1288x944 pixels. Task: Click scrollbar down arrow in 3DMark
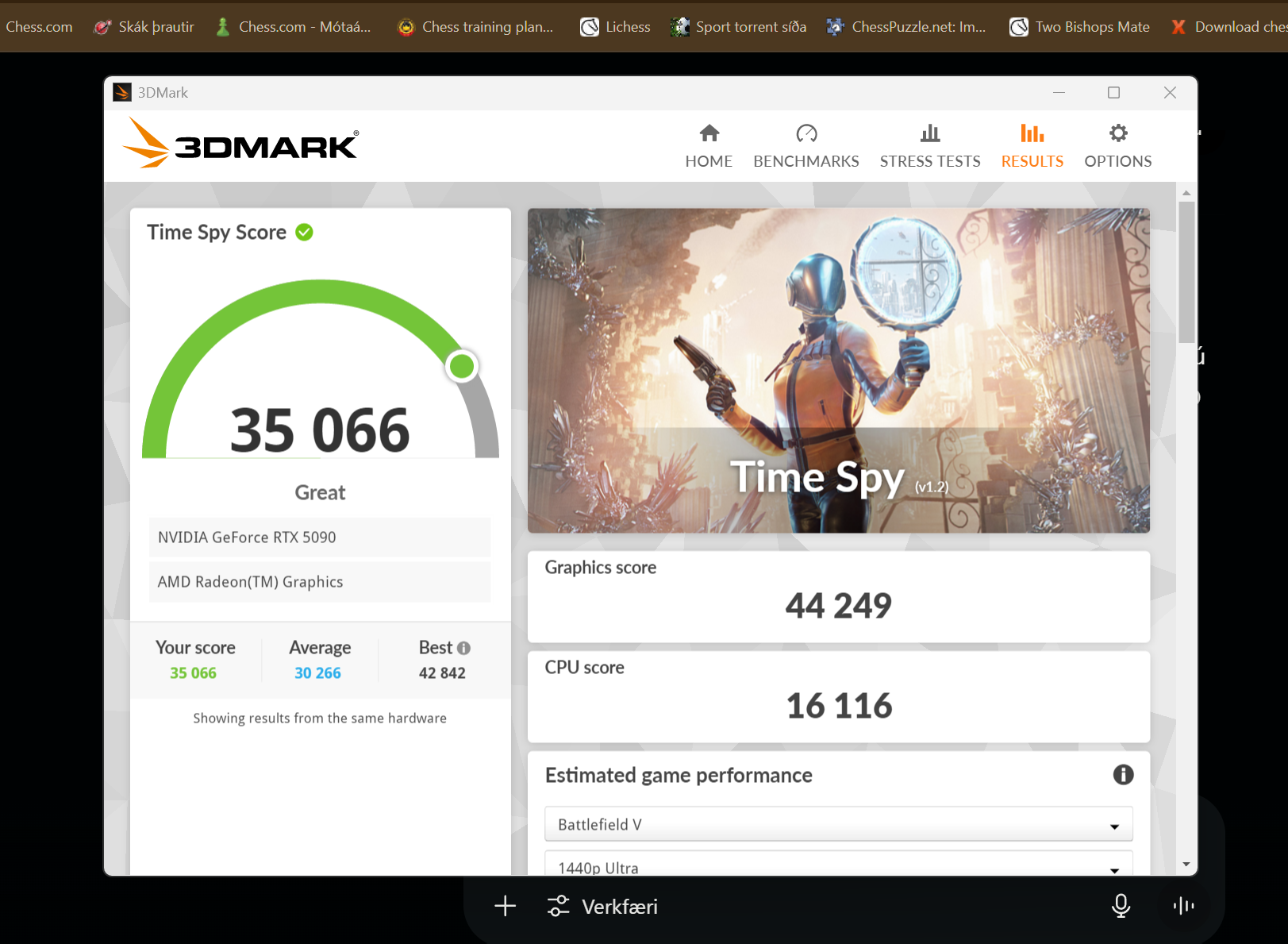(1186, 865)
